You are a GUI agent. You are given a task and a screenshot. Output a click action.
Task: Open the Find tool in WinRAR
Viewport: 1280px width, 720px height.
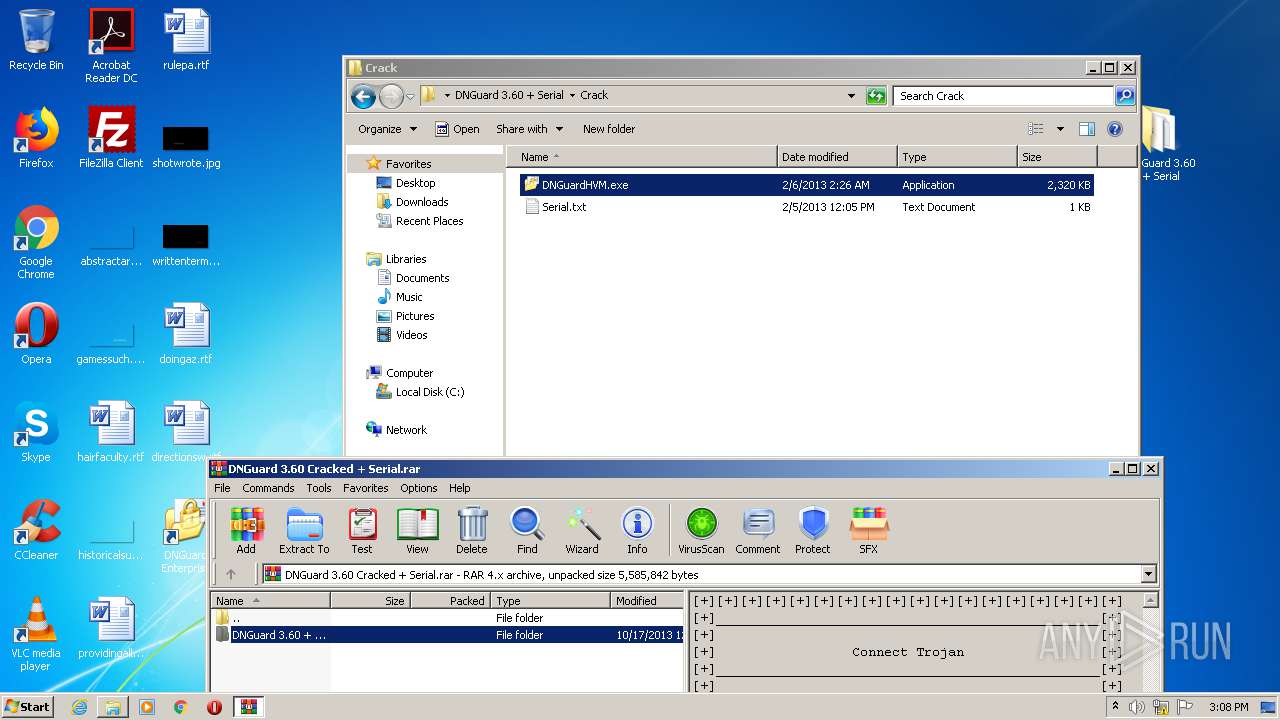click(527, 530)
